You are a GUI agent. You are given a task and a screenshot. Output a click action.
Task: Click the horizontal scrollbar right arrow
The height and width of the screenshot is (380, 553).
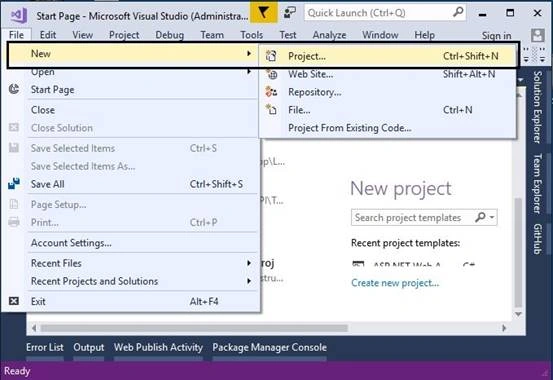click(504, 328)
